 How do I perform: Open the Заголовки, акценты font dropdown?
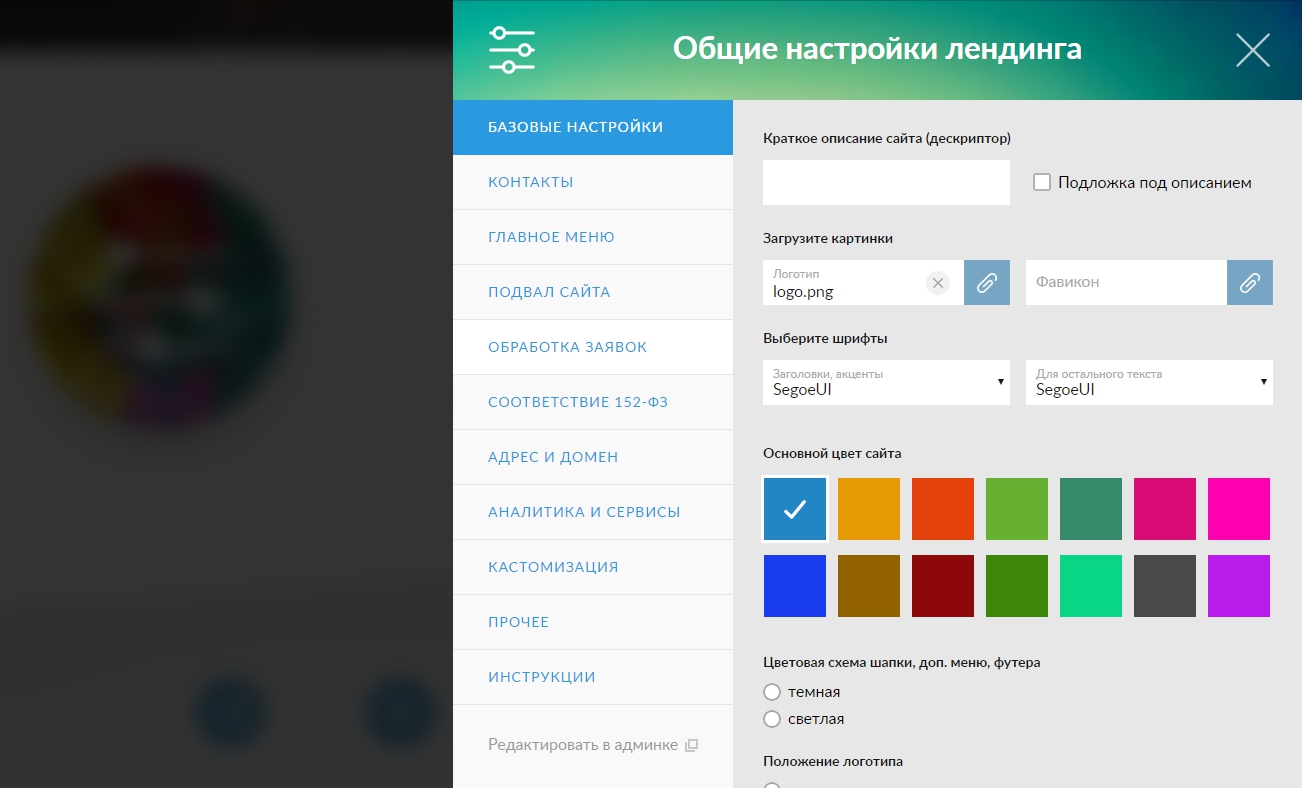886,383
